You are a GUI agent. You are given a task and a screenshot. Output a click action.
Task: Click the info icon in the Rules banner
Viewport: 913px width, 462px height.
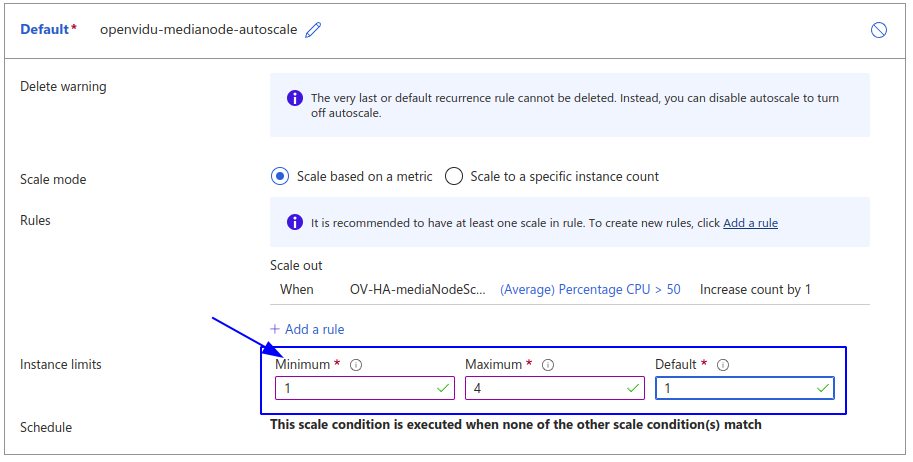click(295, 223)
